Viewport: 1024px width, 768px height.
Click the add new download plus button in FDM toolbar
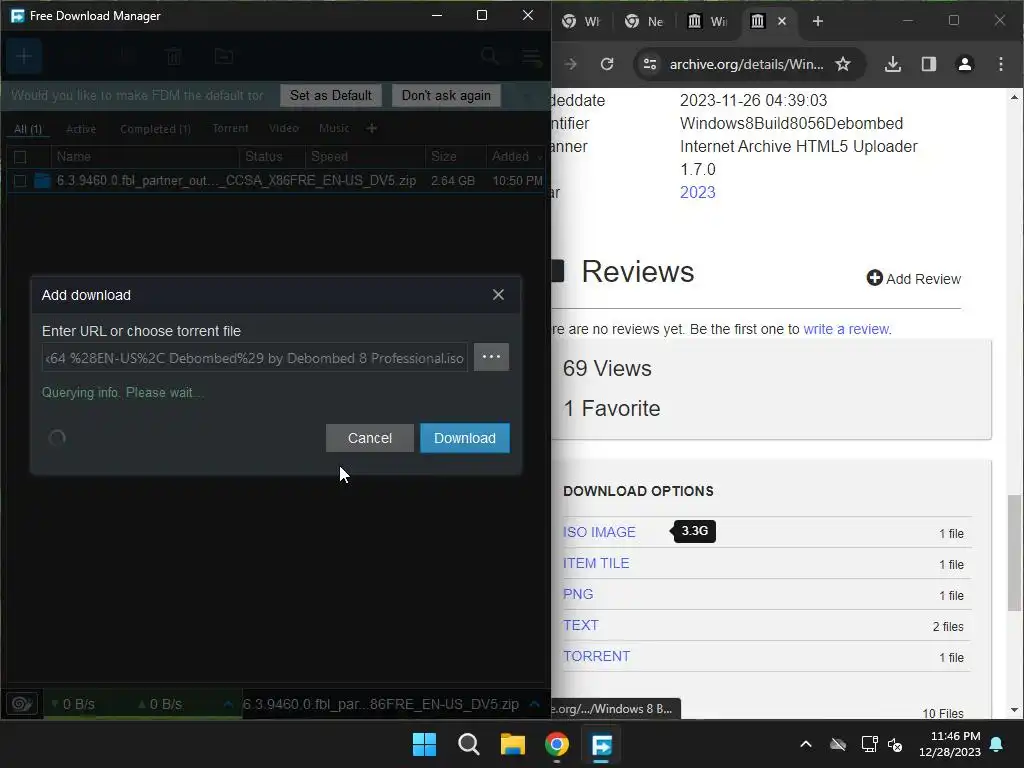(24, 56)
